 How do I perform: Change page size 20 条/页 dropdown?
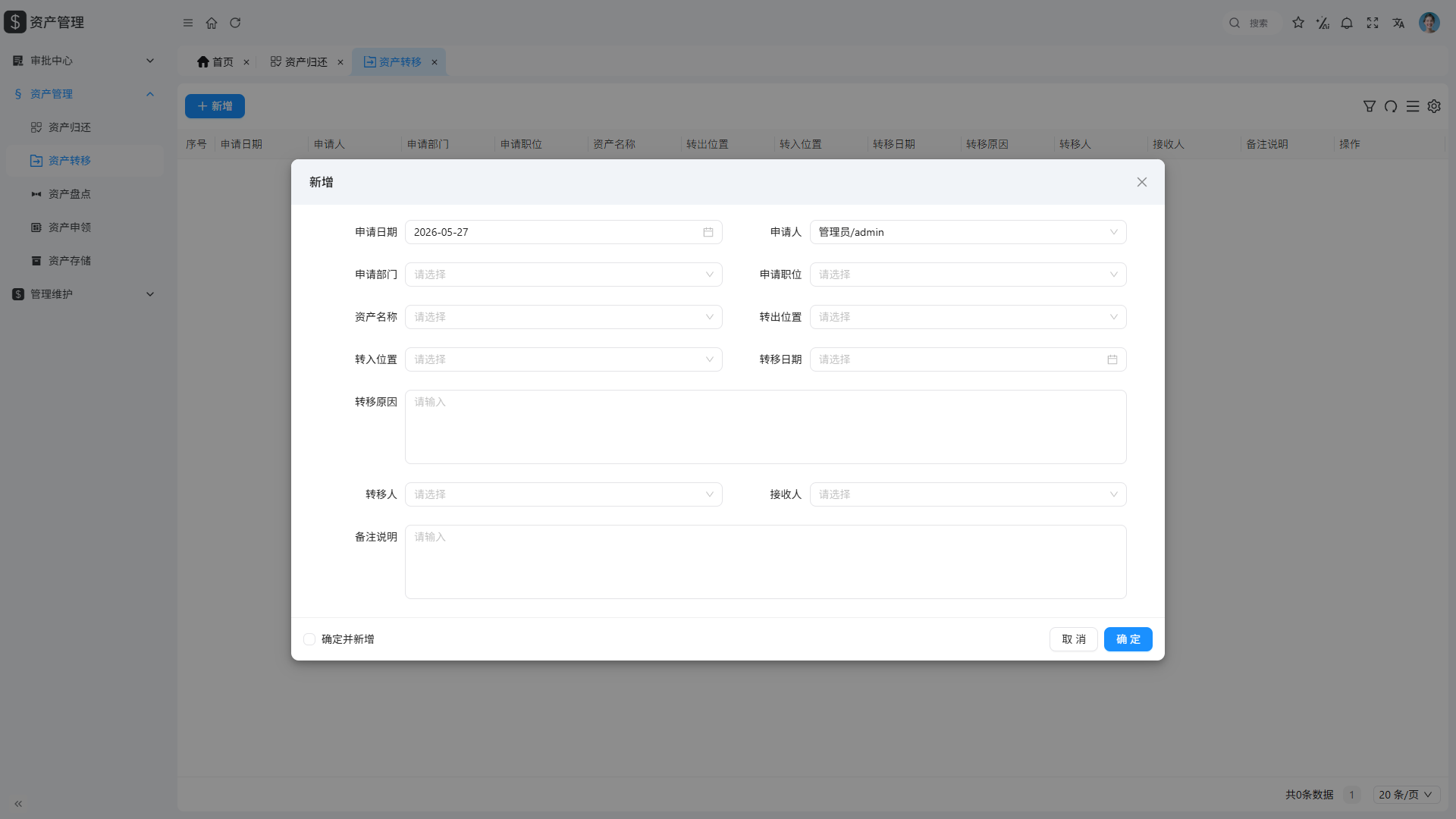[1407, 795]
